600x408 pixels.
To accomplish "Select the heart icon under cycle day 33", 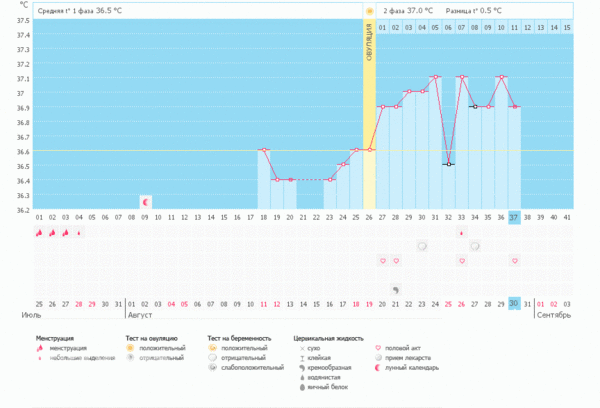I will [462, 260].
